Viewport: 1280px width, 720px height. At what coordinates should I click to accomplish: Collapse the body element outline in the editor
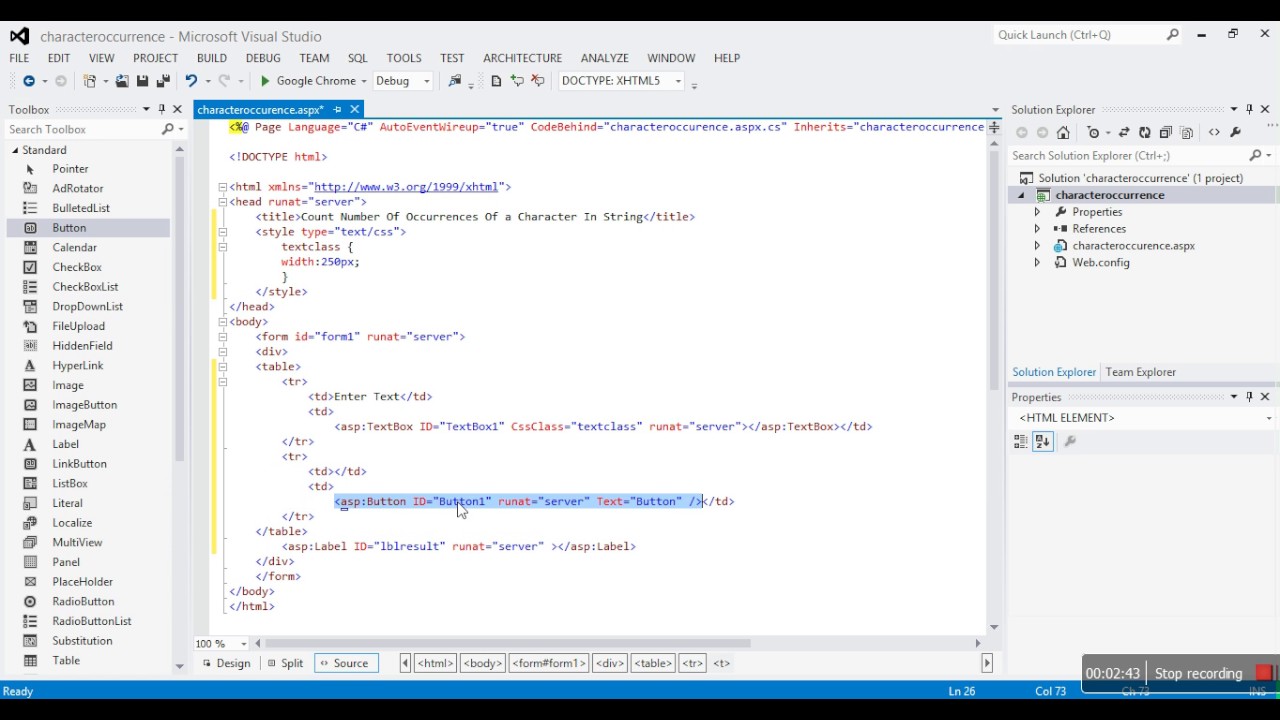point(222,322)
